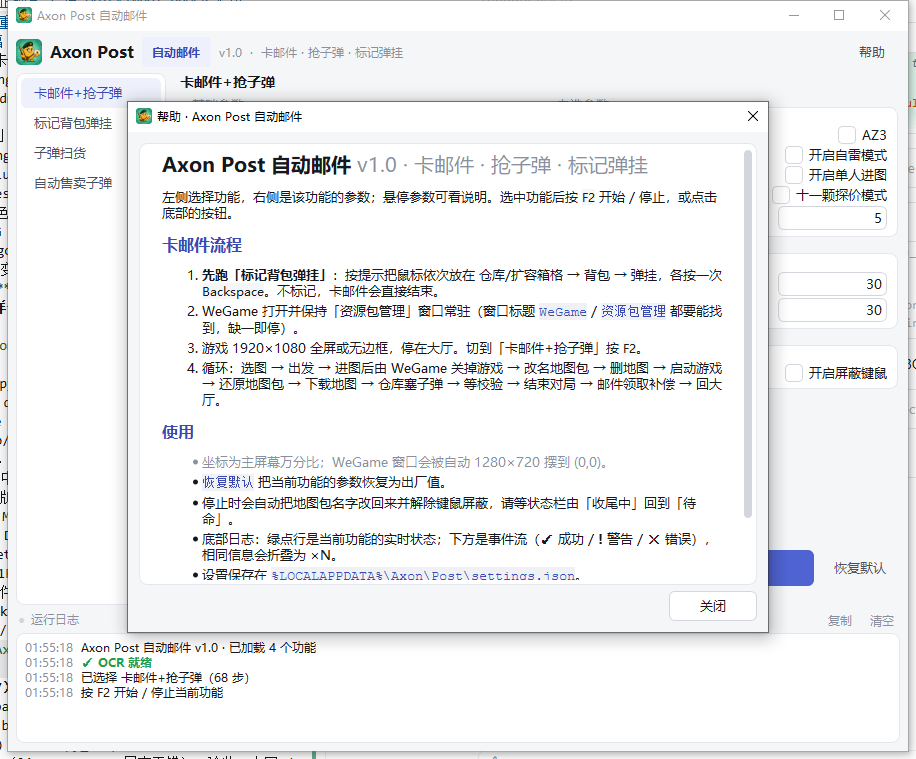Screen dimensions: 916x759
Task: Maximize the Axon Post main window
Action: [839, 15]
